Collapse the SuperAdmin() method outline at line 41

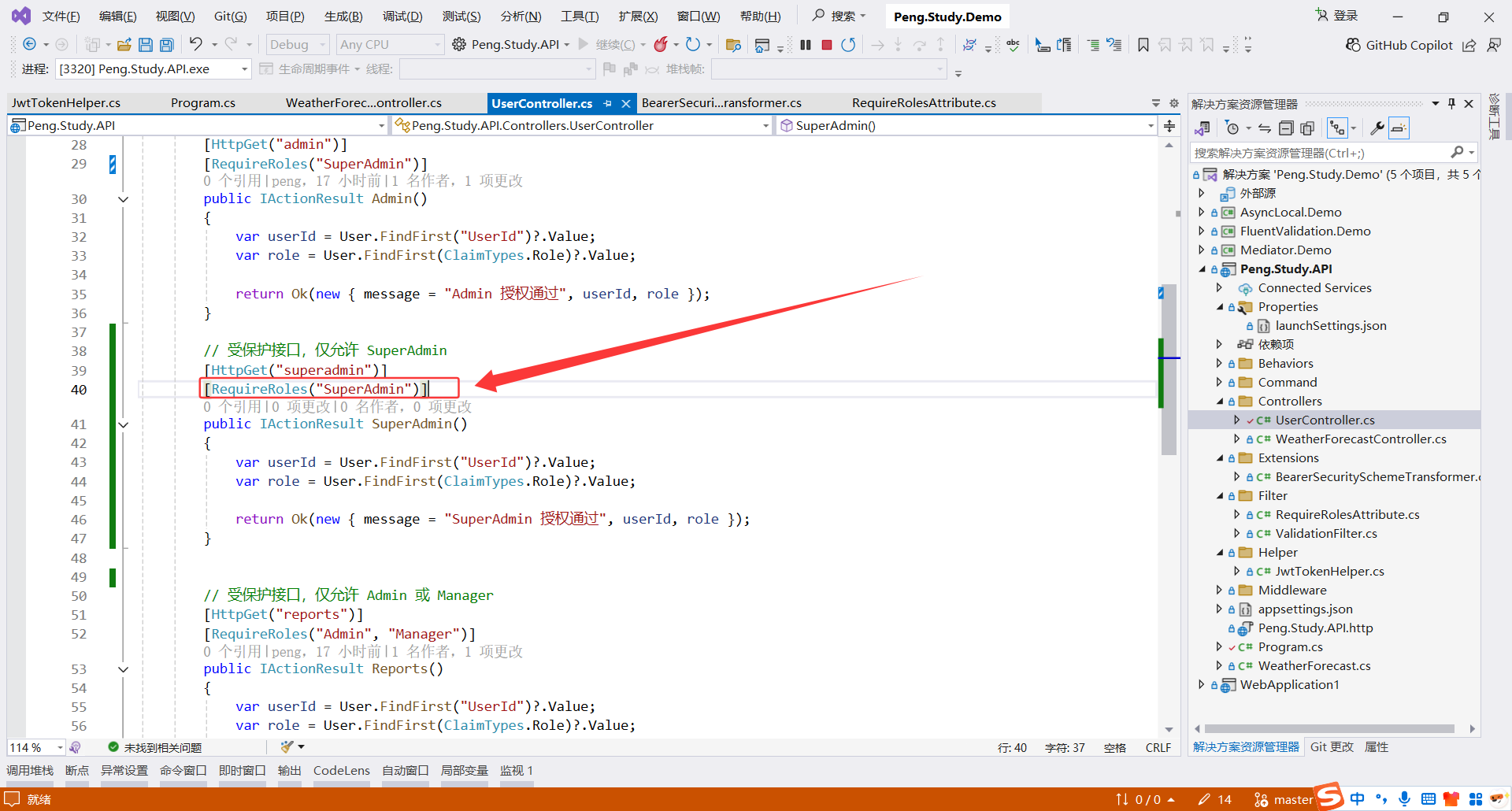[x=124, y=424]
